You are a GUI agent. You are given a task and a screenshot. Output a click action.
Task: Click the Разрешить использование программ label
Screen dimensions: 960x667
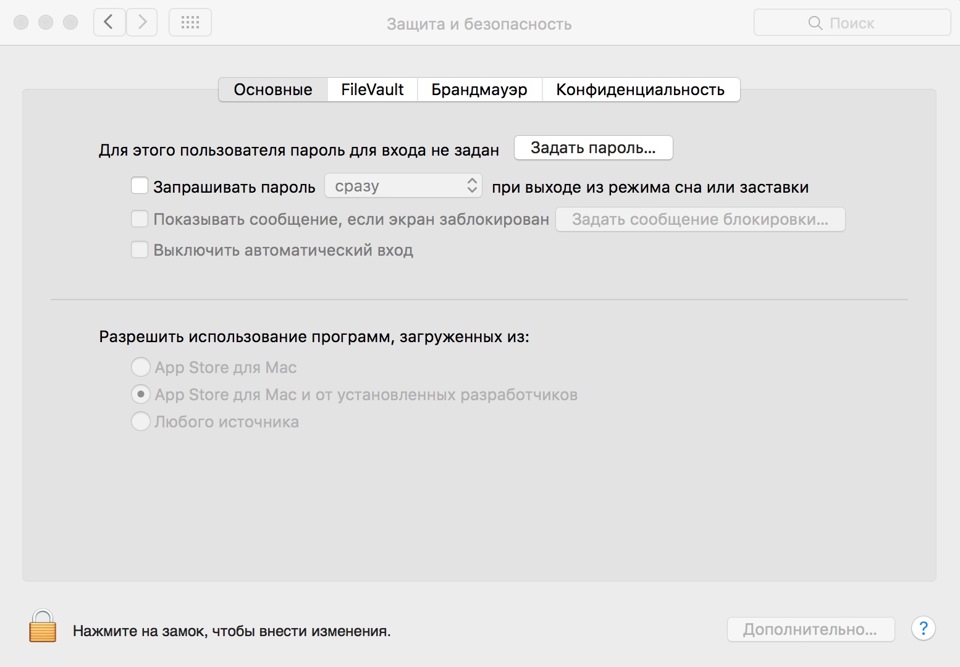pos(314,337)
